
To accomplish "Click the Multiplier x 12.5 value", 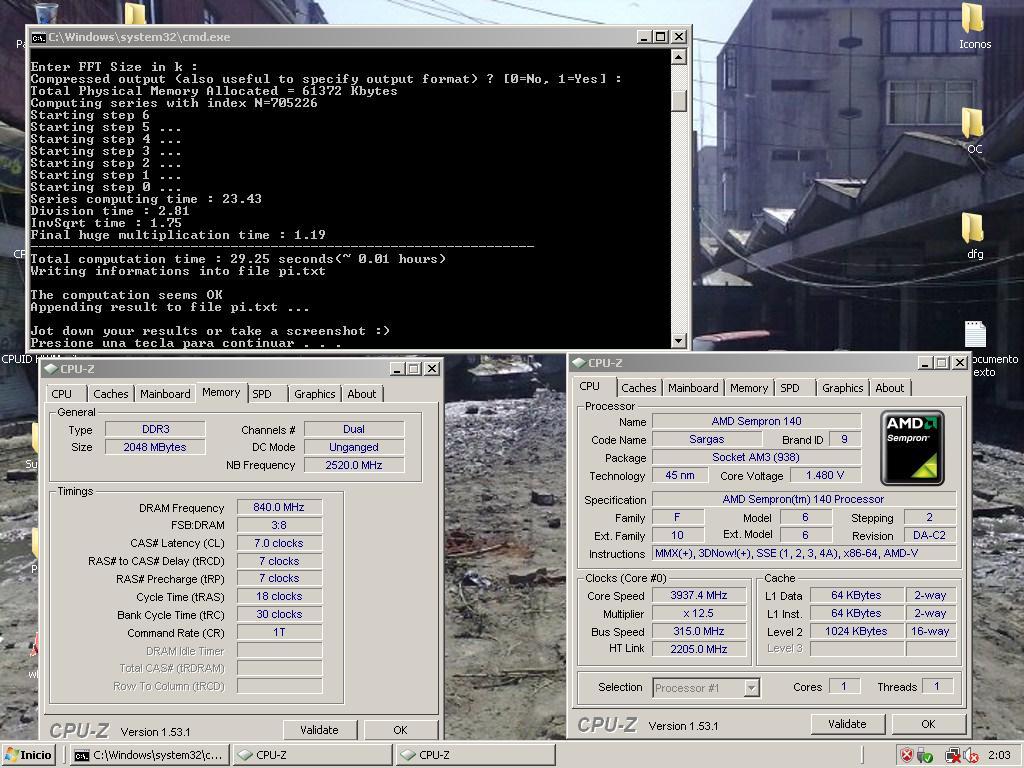I will [699, 613].
